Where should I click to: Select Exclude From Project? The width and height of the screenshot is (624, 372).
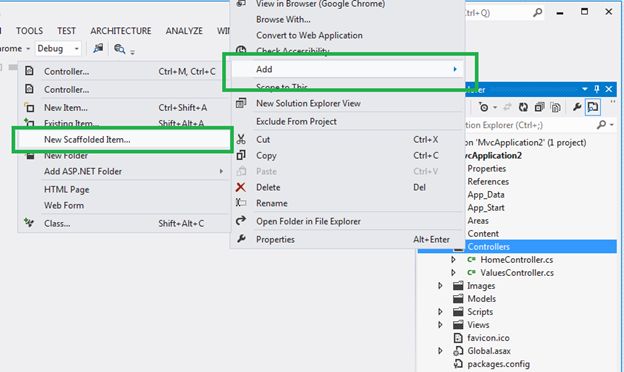point(347,121)
